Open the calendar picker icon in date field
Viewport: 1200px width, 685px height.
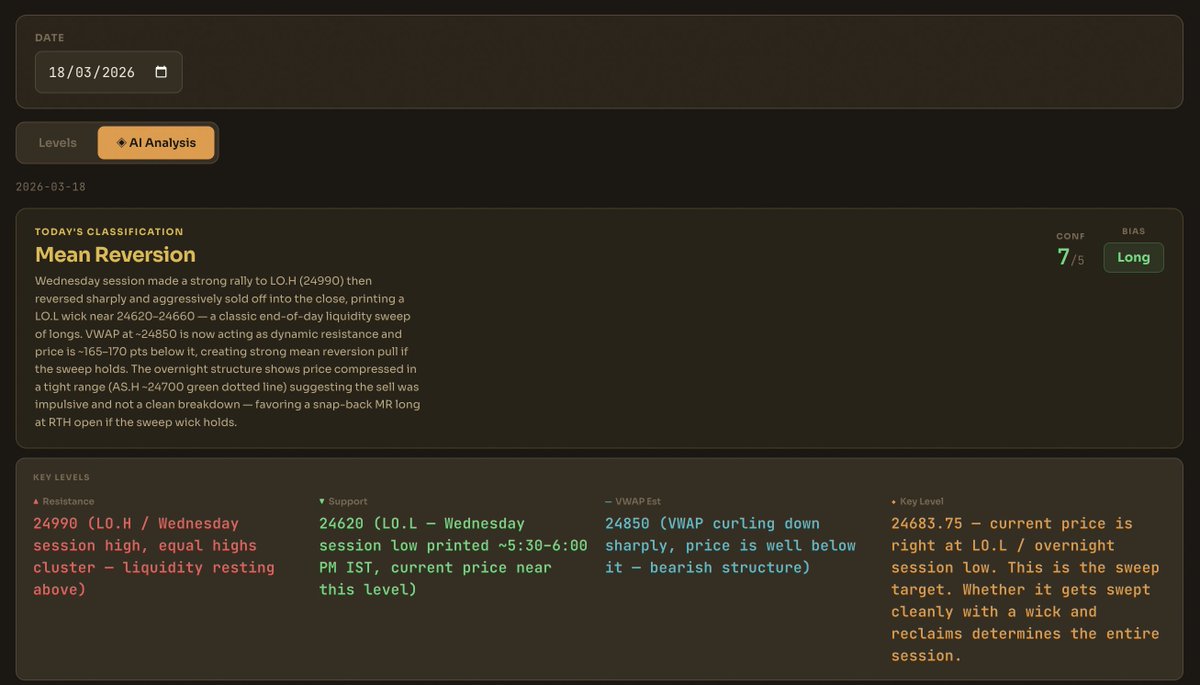pyautogui.click(x=162, y=72)
